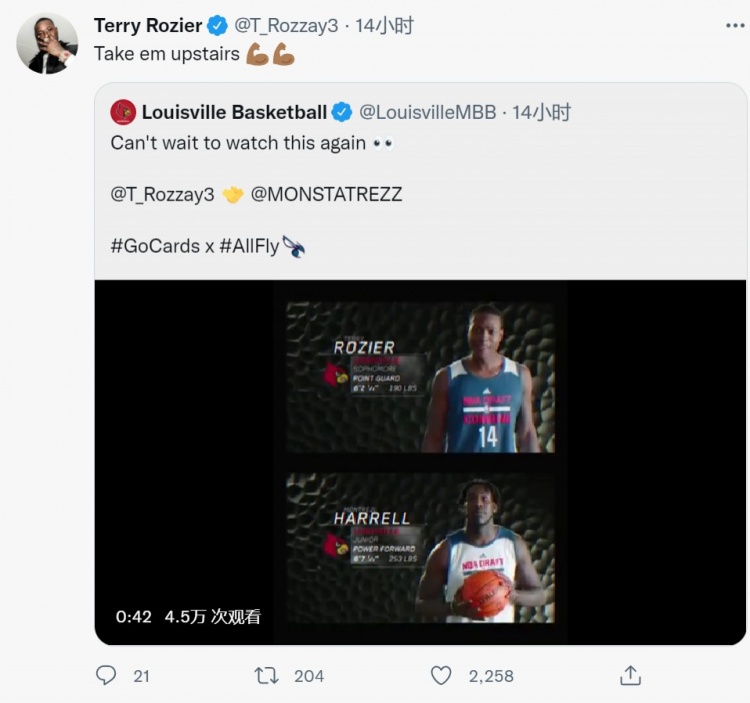Open the reply comment icon
Image resolution: width=750 pixels, height=703 pixels.
106,676
